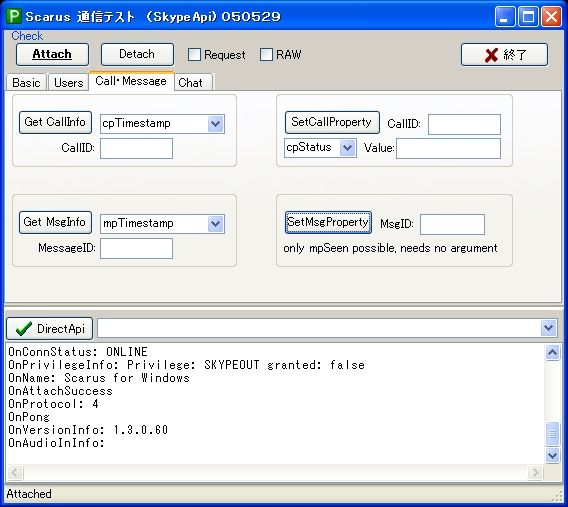
Task: Click the log scrollbar down arrow
Action: click(x=552, y=455)
